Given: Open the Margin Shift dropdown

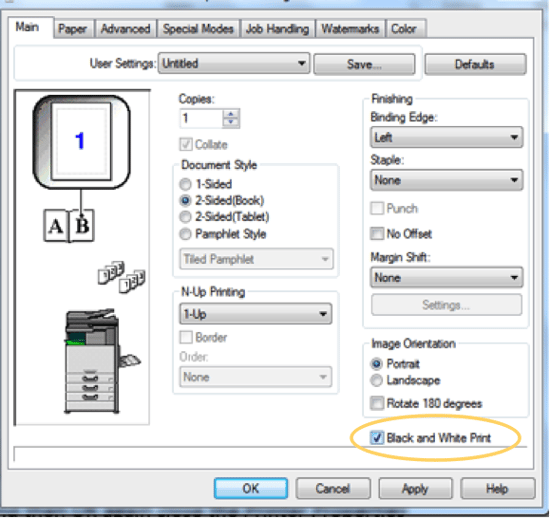Looking at the screenshot, I should click(x=447, y=278).
